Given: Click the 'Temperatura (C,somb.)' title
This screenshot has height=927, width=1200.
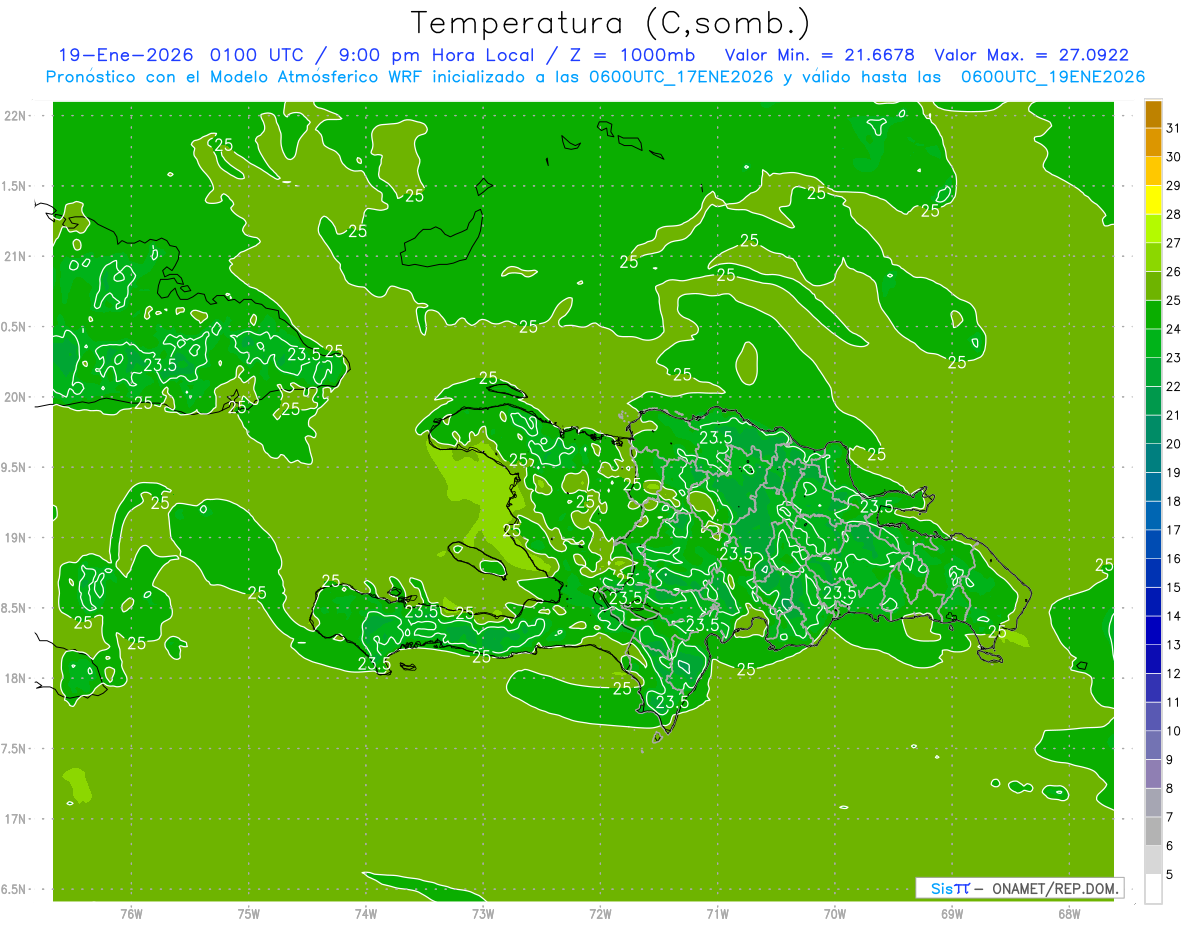Looking at the screenshot, I should click(x=611, y=23).
